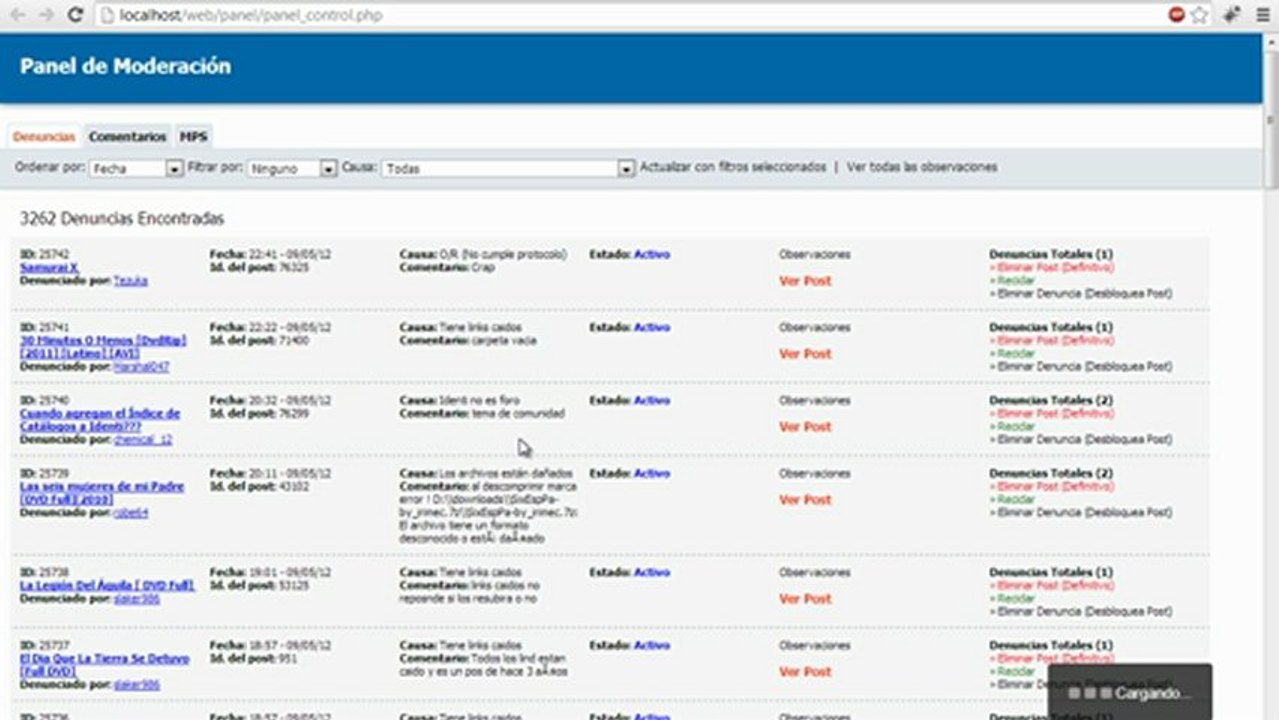Click the red AdBlock stop icon
The width and height of the screenshot is (1279, 720).
1177,15
